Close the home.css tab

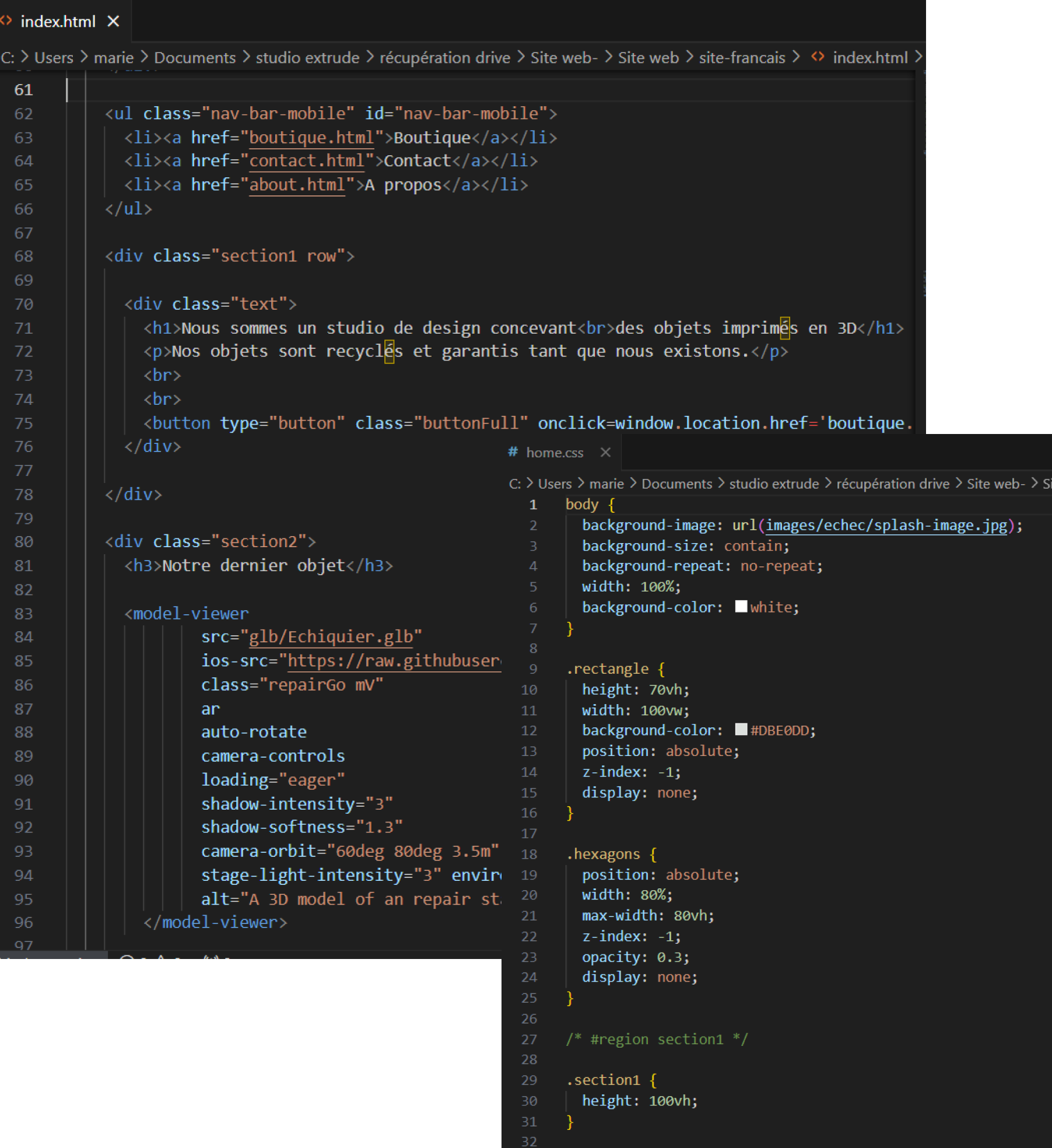pyautogui.click(x=605, y=453)
